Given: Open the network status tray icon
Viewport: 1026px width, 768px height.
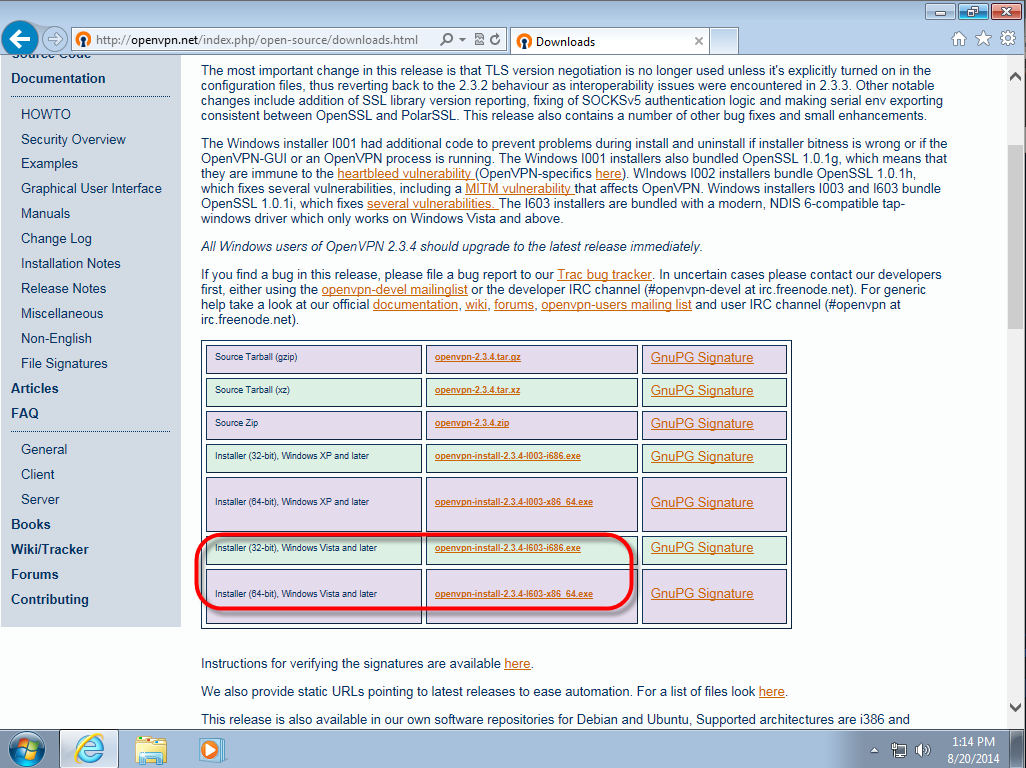Looking at the screenshot, I should (x=898, y=750).
